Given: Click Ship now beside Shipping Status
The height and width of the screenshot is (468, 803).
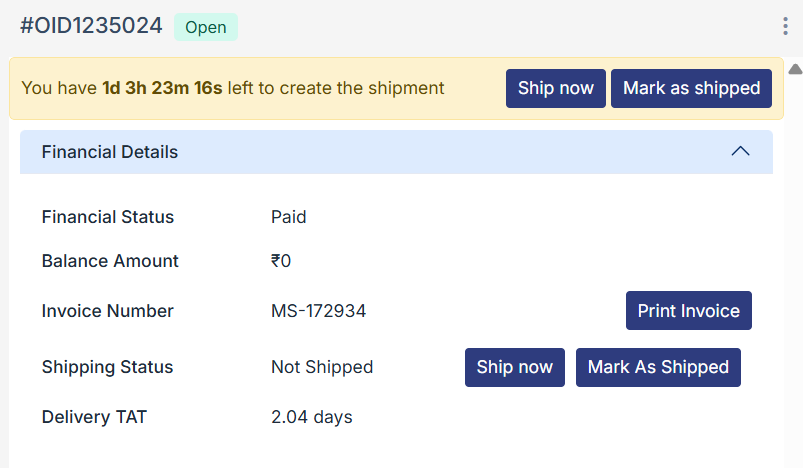Looking at the screenshot, I should [x=514, y=367].
